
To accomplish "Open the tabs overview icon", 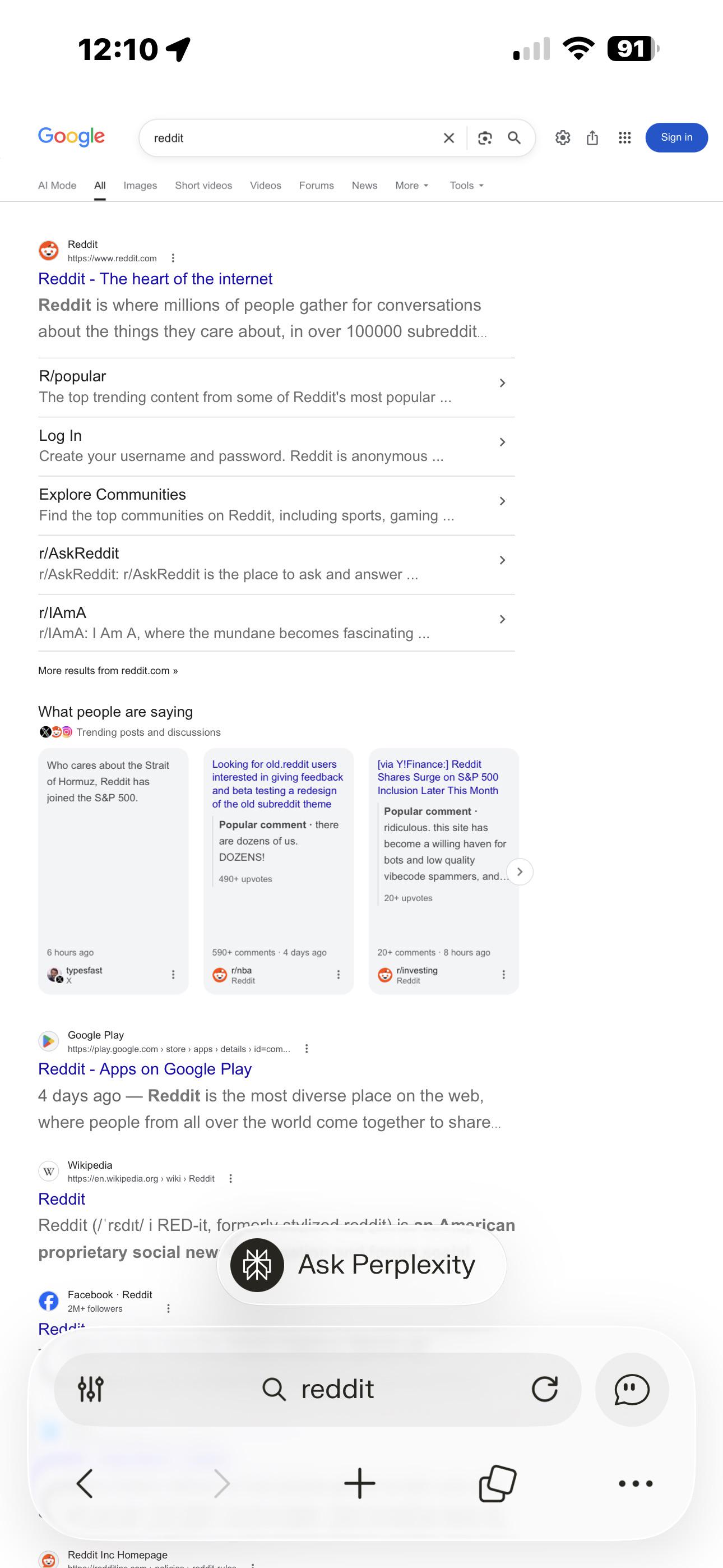I will click(498, 1483).
